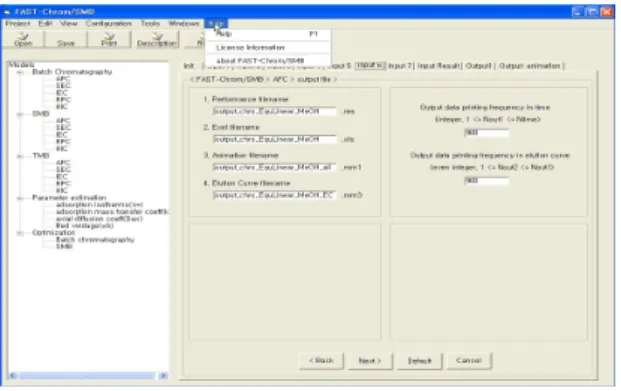This screenshot has height=391, width=621.
Task: Select adsorption mass transfer coeff tree item
Action: tap(112, 212)
